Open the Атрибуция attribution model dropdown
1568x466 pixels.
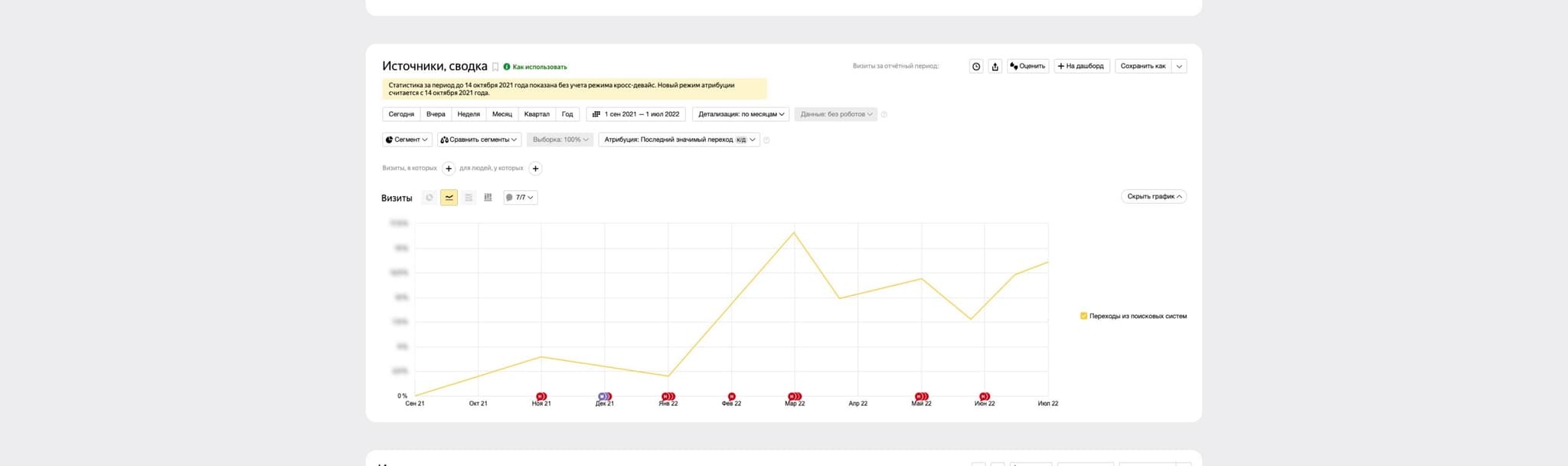click(x=678, y=139)
